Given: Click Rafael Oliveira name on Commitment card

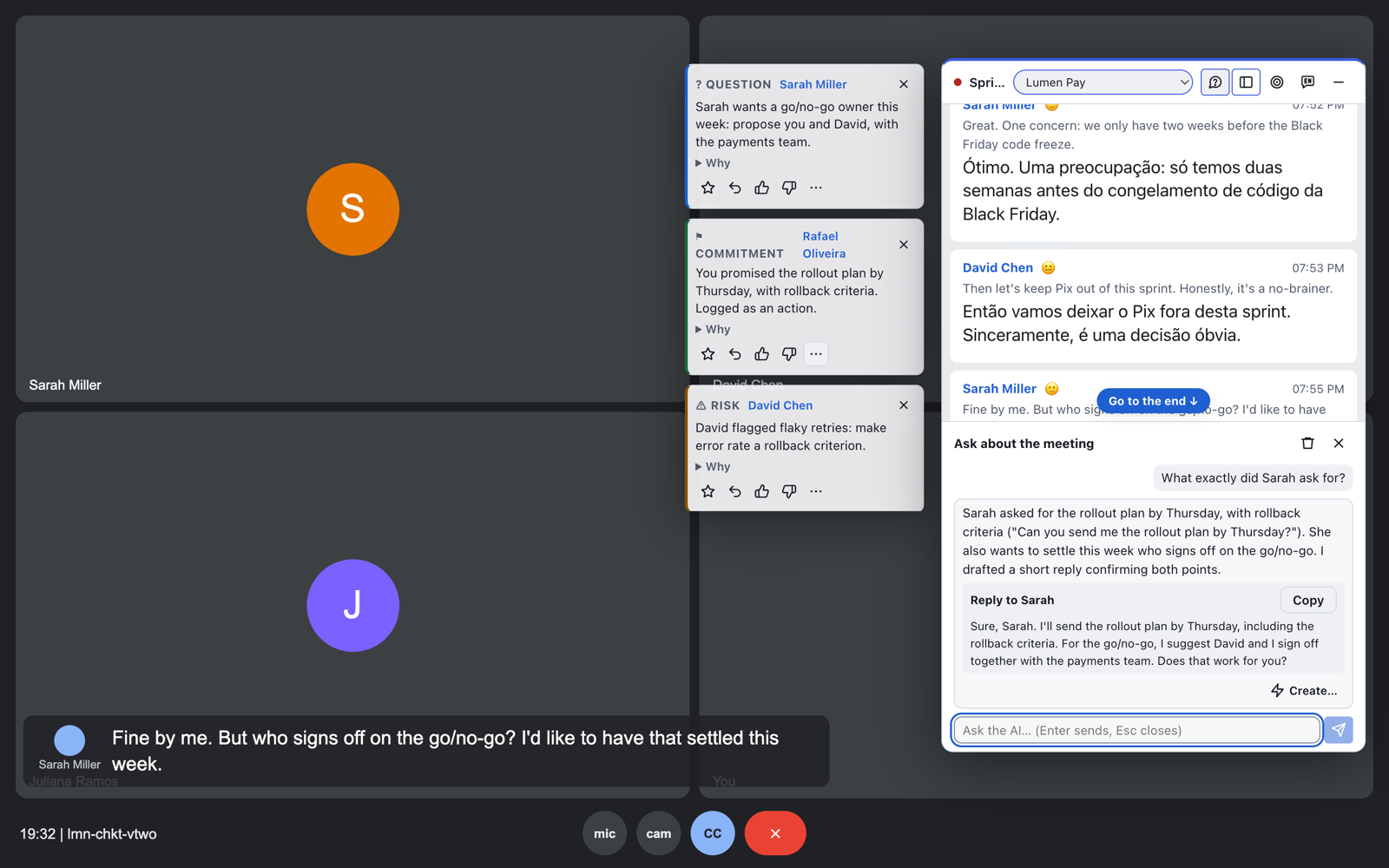Looking at the screenshot, I should click(824, 245).
